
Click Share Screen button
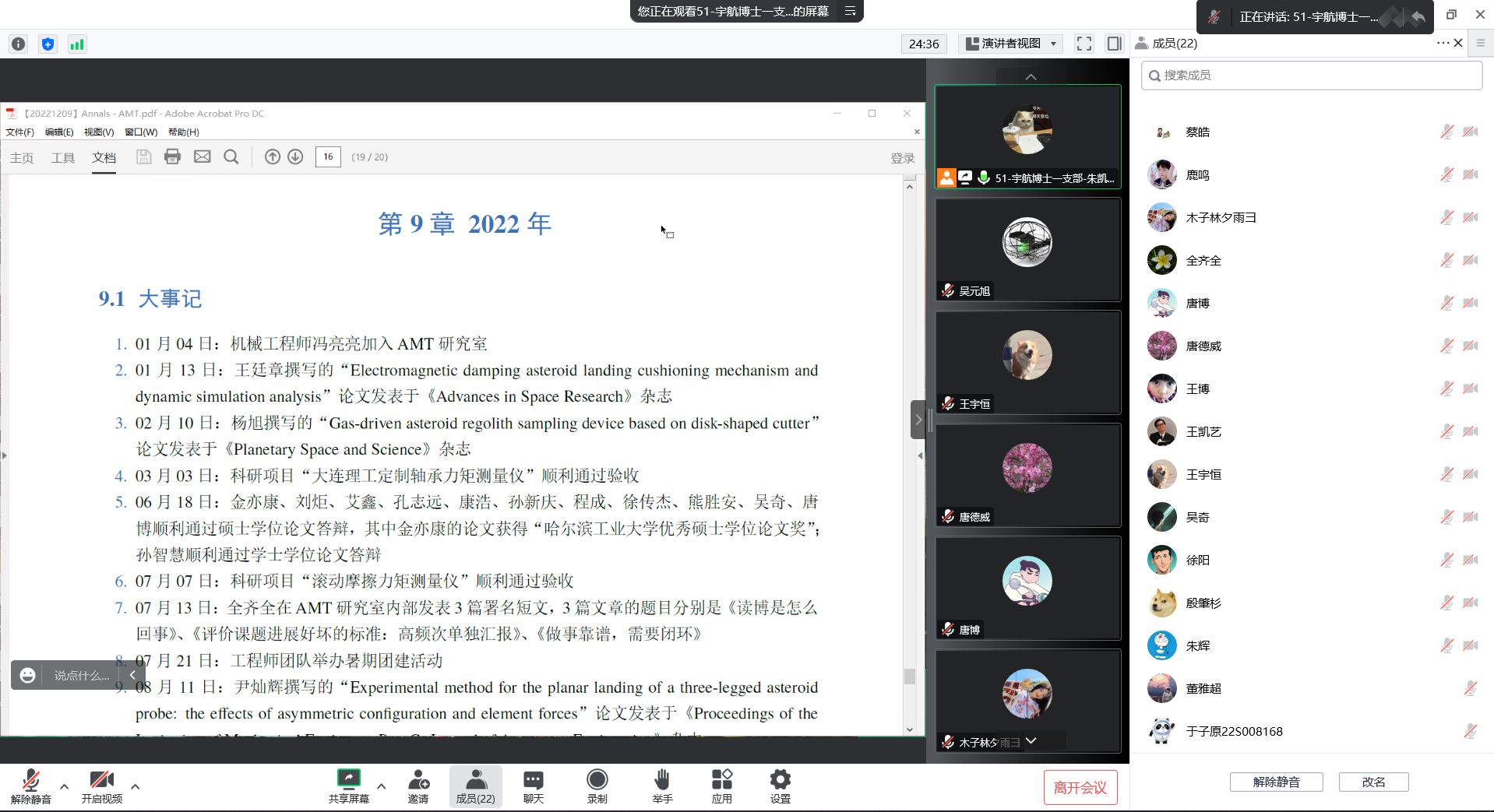[x=349, y=786]
